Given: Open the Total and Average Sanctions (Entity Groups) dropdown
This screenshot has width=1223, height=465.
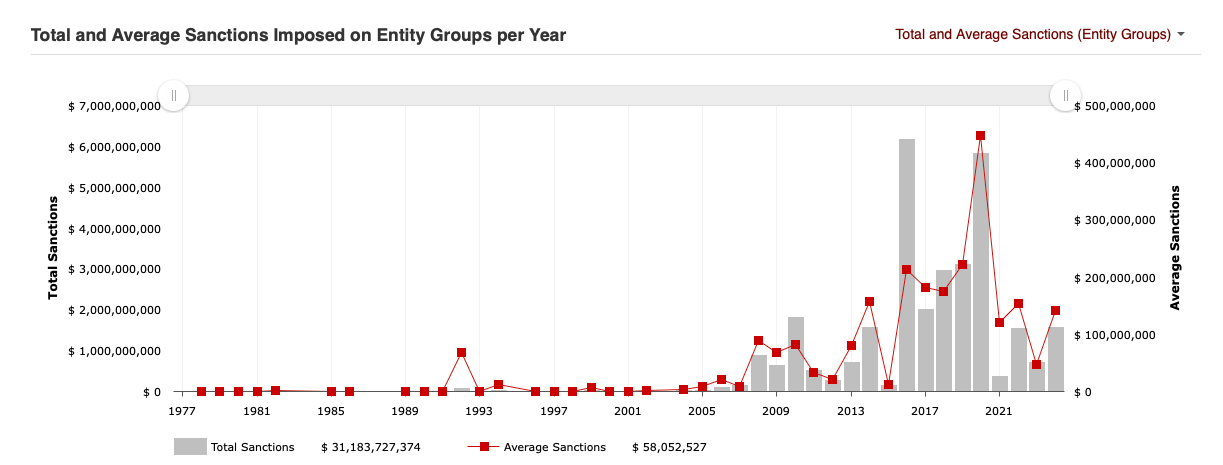Looking at the screenshot, I should pyautogui.click(x=1032, y=34).
